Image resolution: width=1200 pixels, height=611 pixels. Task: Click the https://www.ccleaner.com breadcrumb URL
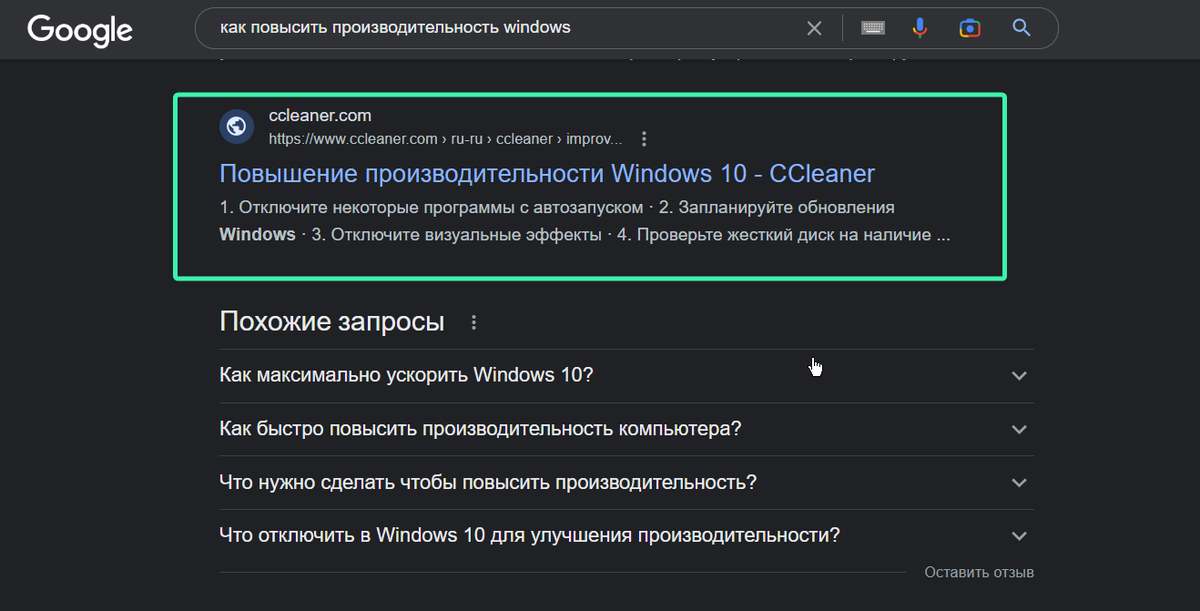[445, 138]
